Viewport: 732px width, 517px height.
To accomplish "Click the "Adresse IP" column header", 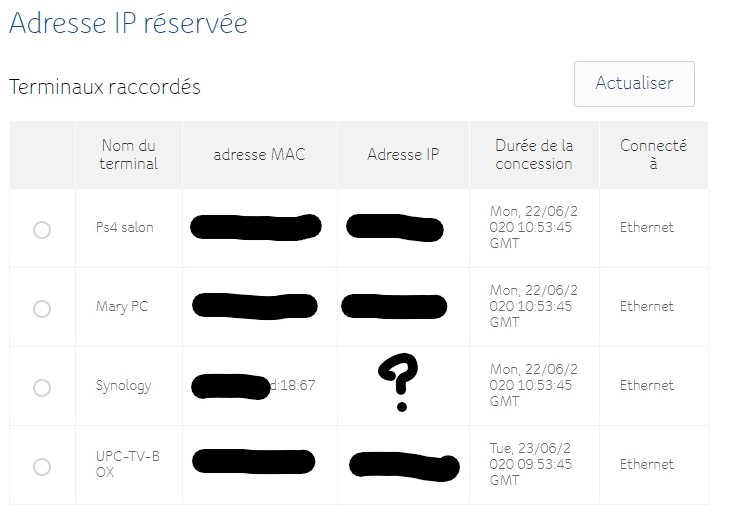I will pyautogui.click(x=403, y=154).
